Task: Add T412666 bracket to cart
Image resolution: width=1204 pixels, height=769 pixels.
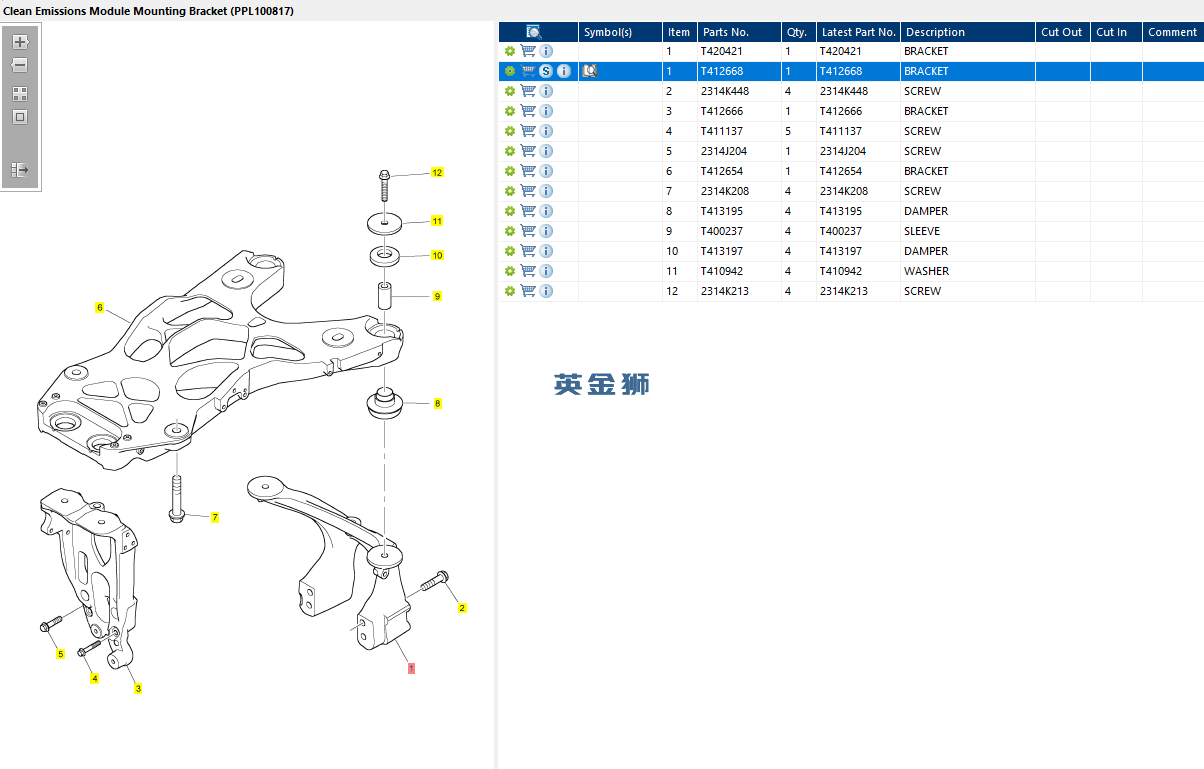Action: 528,111
